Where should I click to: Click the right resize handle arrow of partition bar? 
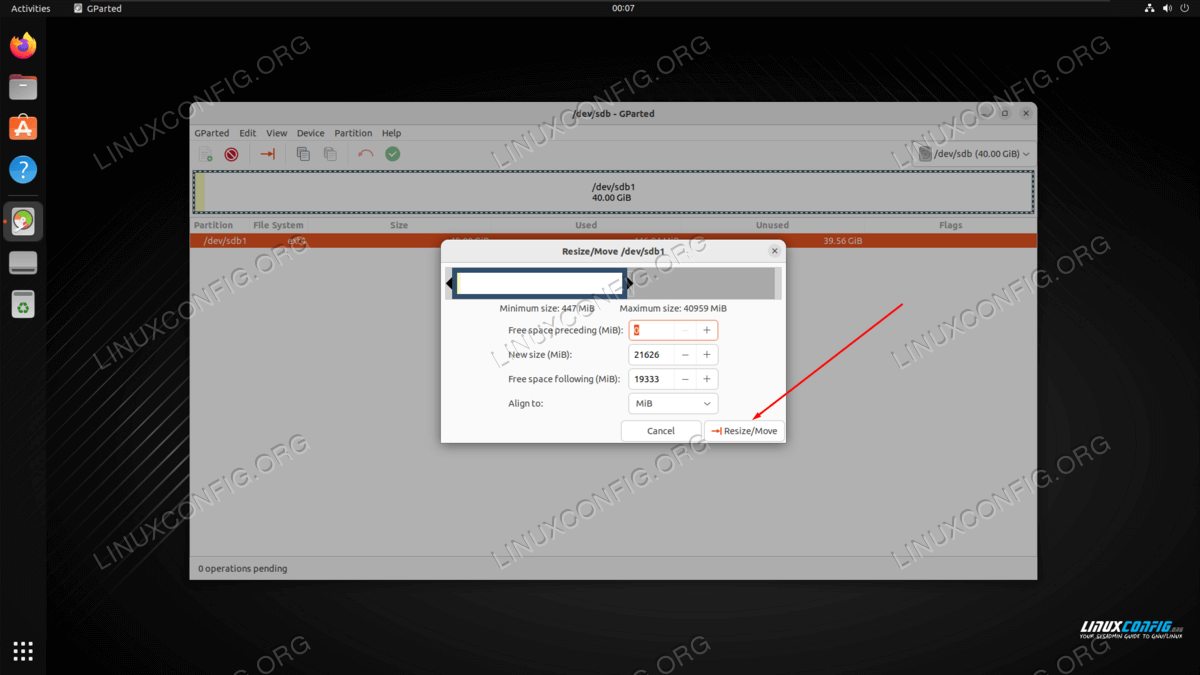630,283
